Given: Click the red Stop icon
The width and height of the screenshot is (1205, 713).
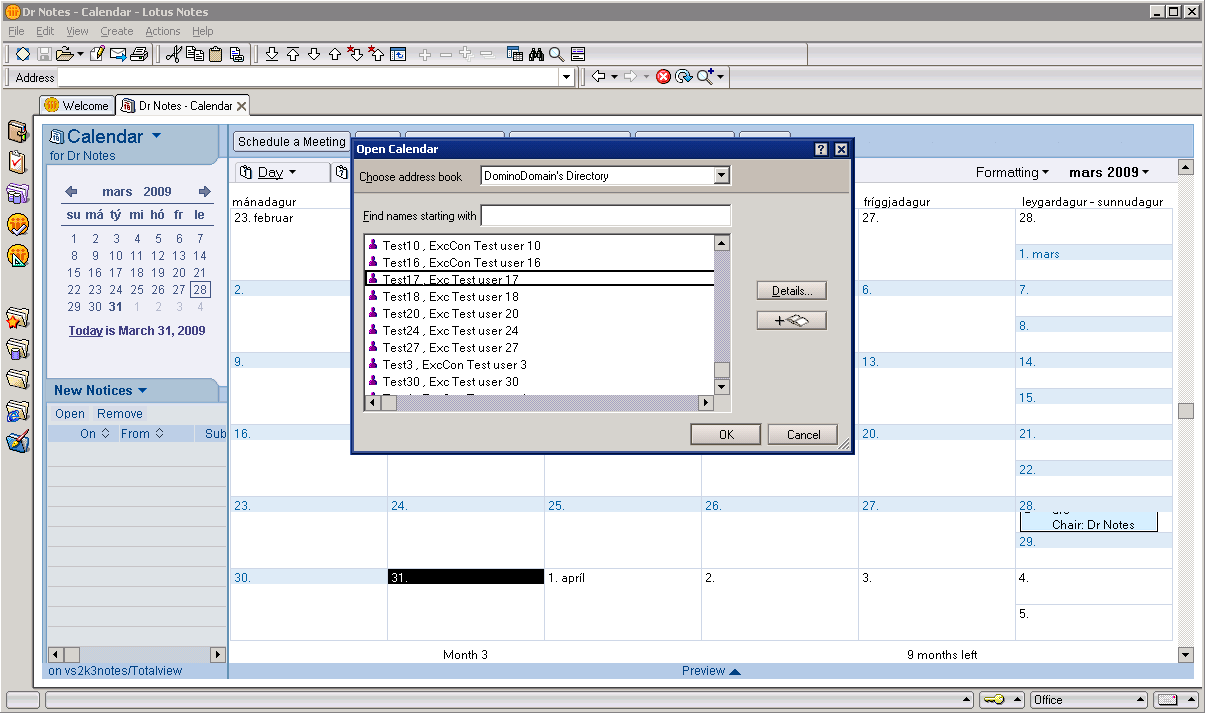Looking at the screenshot, I should [663, 77].
